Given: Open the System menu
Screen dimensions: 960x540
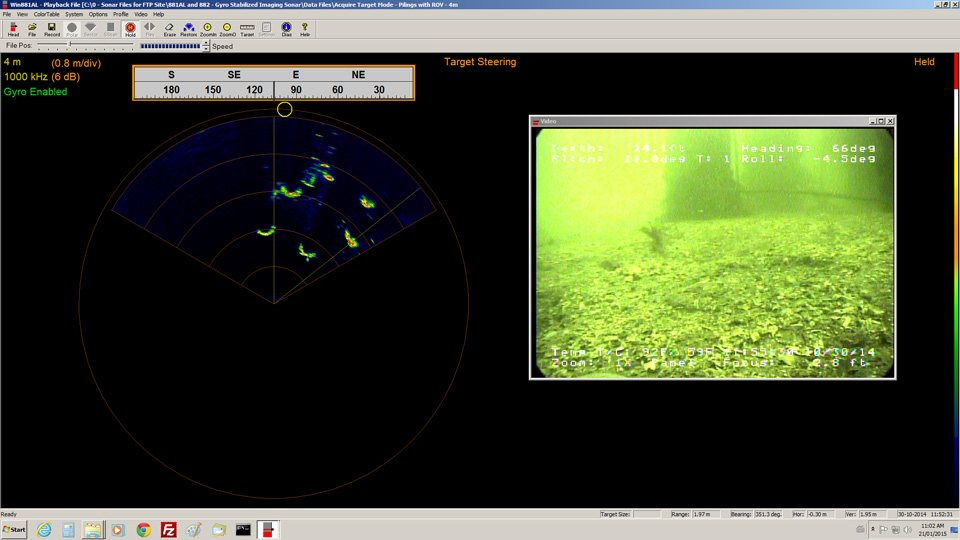Looking at the screenshot, I should 74,15.
